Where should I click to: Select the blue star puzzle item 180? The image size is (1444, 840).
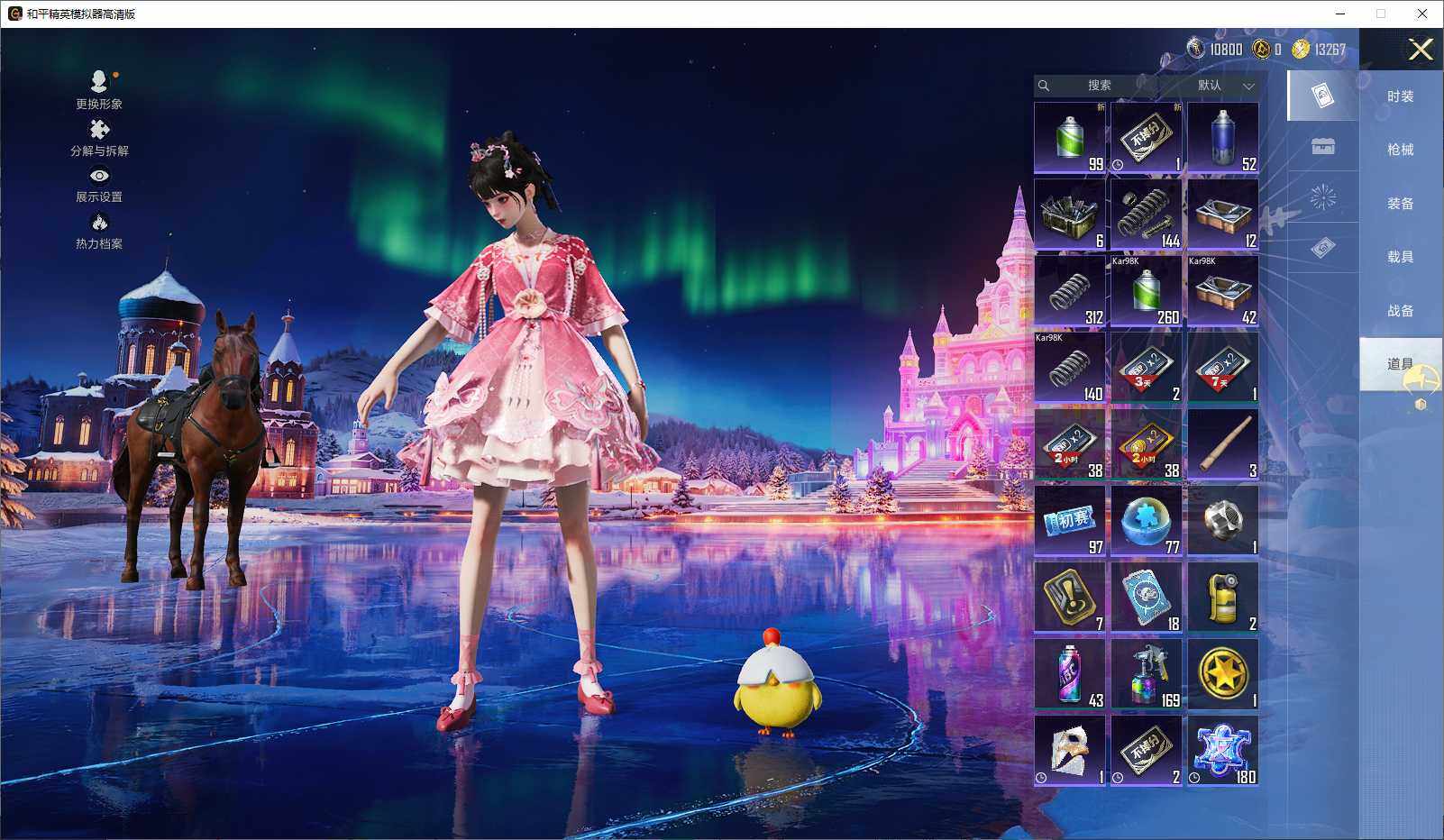[x=1223, y=750]
